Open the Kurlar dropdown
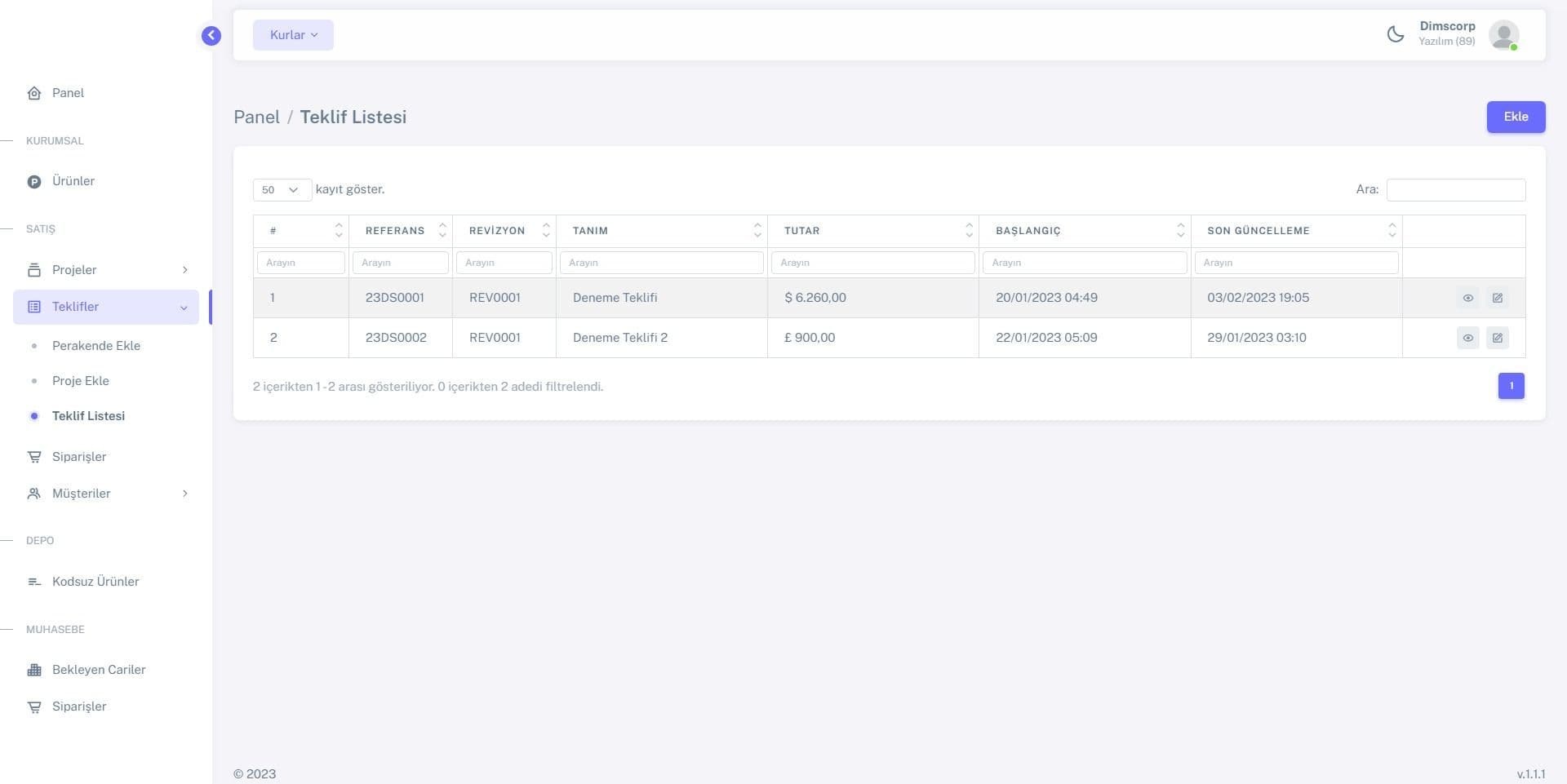Image resolution: width=1567 pixels, height=784 pixels. [x=292, y=34]
